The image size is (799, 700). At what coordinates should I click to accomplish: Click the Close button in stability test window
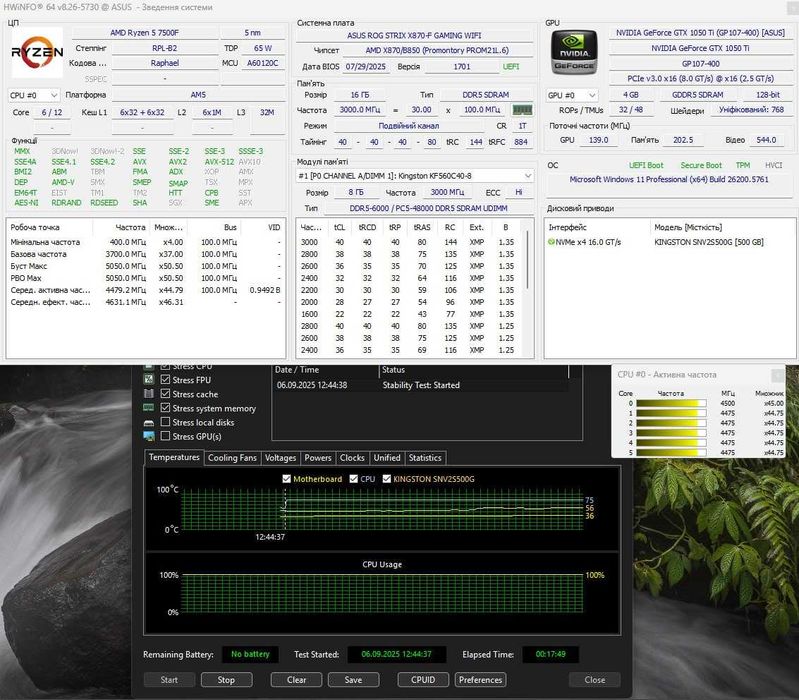click(595, 680)
